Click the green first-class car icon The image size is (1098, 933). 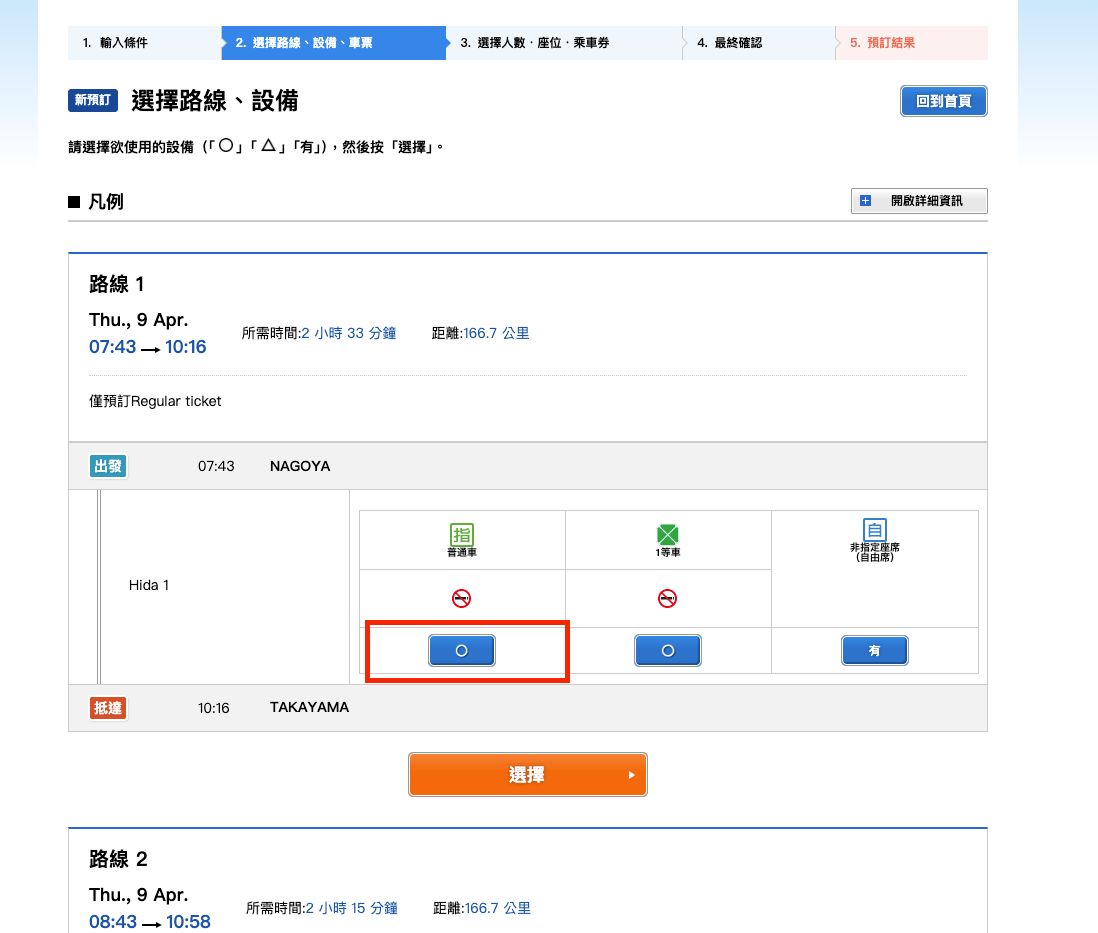coord(667,535)
